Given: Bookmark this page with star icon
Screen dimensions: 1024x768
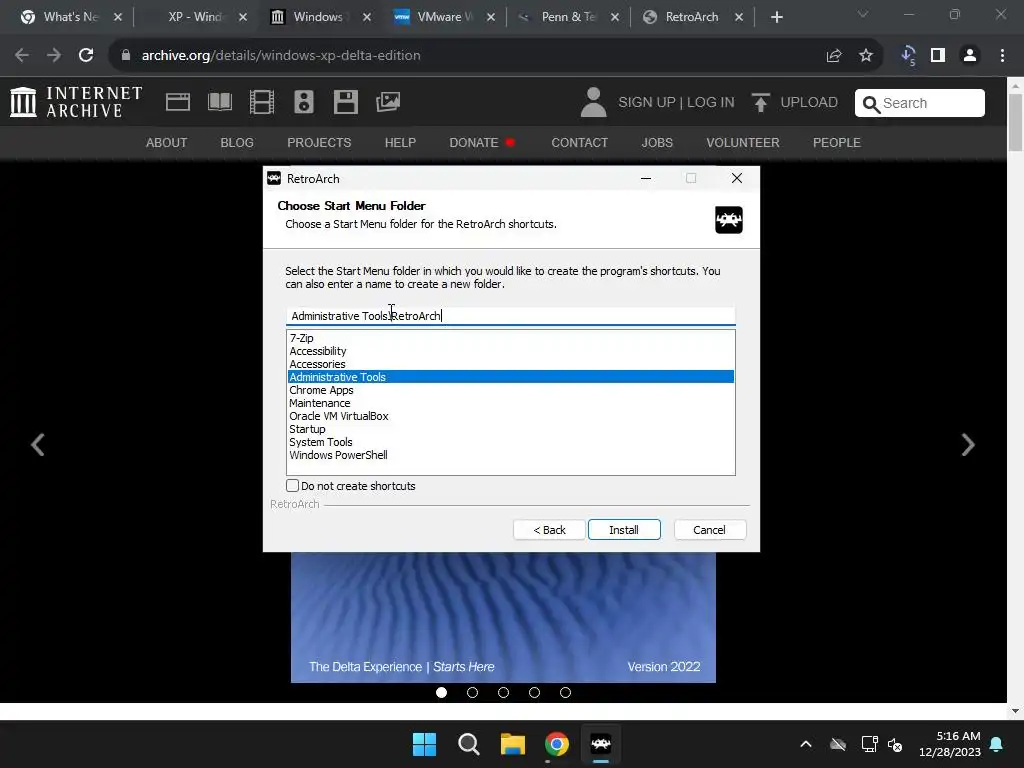Looking at the screenshot, I should coord(866,56).
